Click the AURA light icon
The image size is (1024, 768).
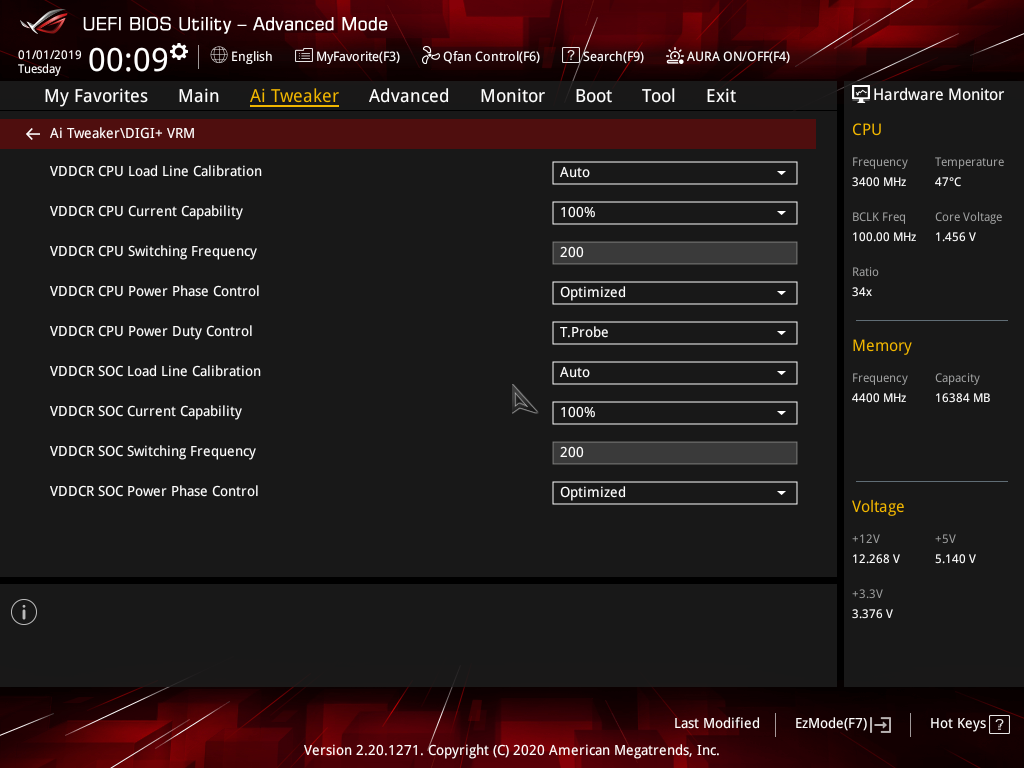(x=675, y=56)
